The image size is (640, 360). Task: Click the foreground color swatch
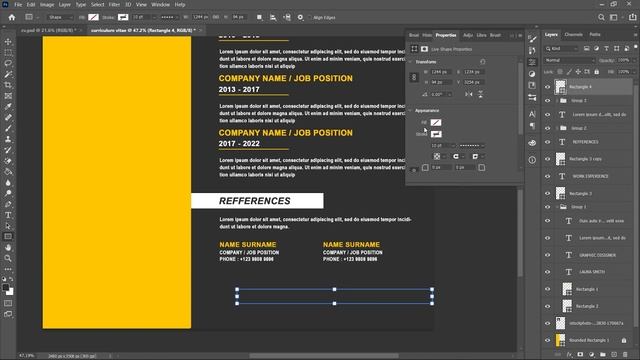point(6,288)
